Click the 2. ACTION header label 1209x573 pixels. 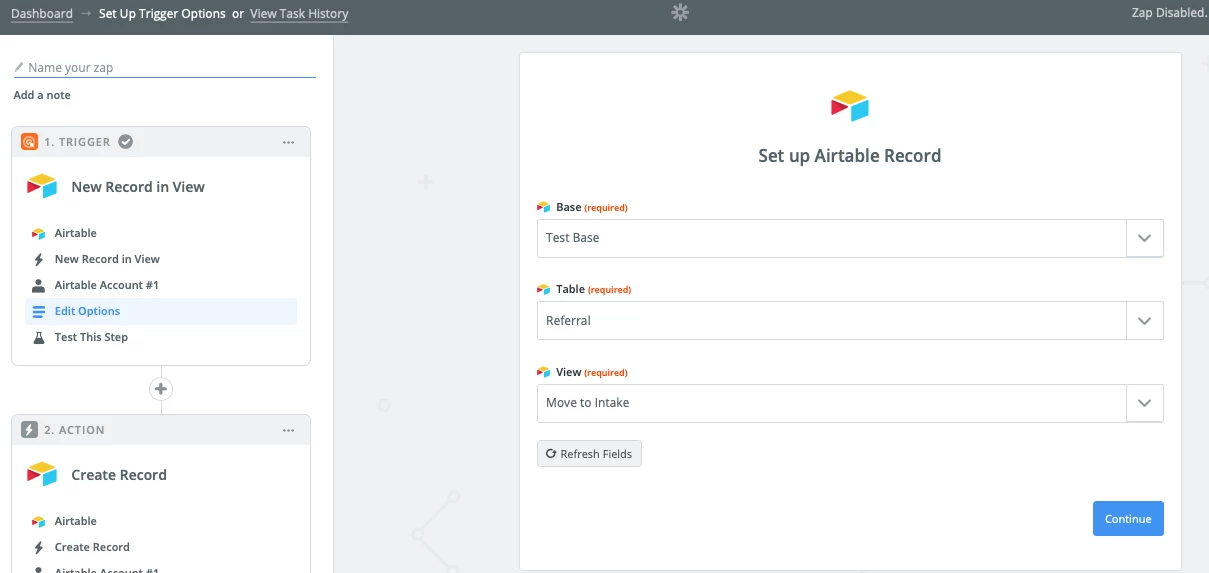tap(74, 430)
